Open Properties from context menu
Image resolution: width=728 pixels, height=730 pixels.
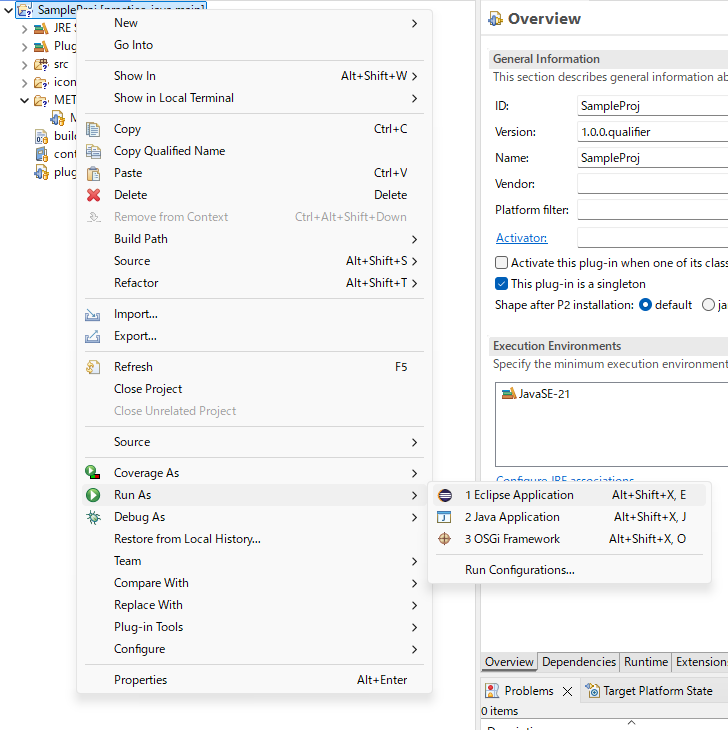pos(254,680)
